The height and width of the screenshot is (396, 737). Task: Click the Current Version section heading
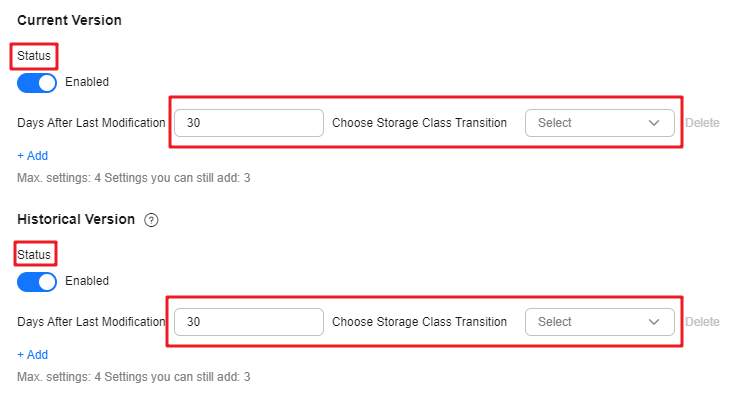tap(69, 20)
